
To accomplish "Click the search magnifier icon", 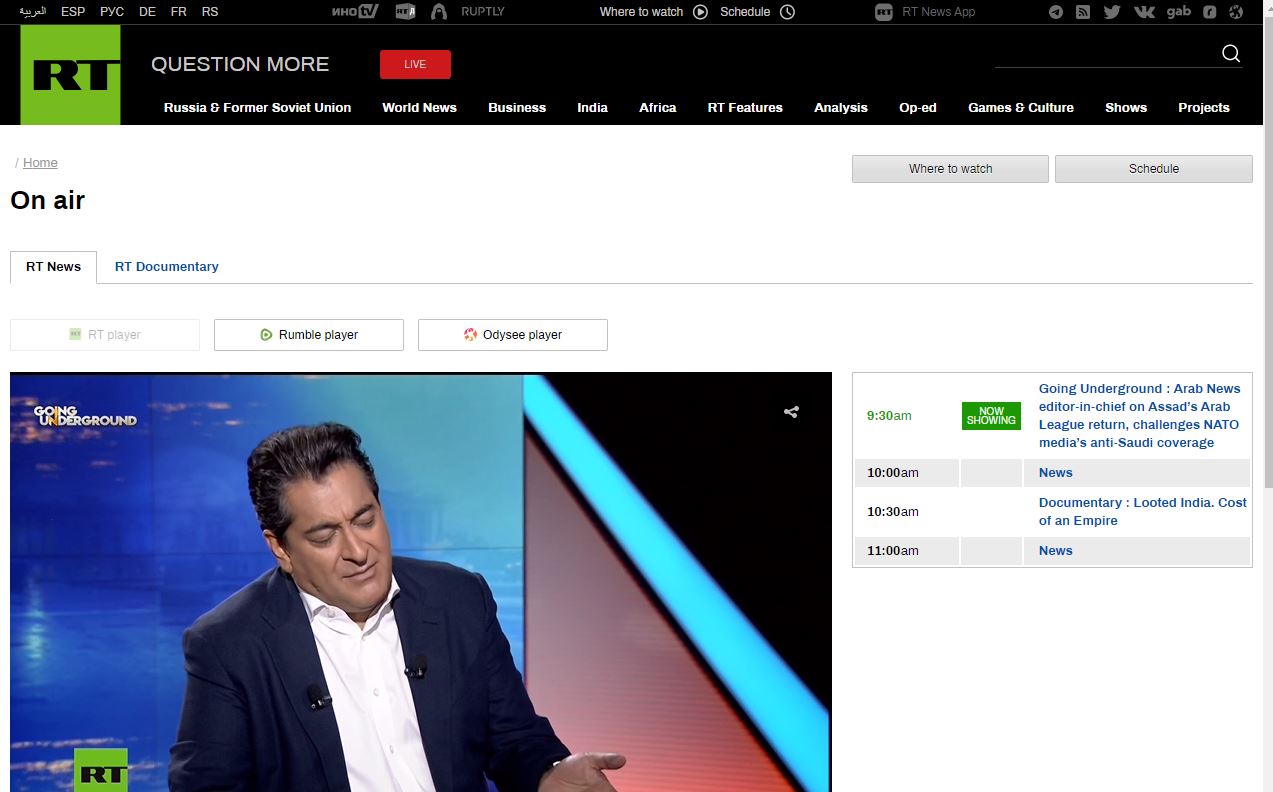I will [x=1230, y=54].
